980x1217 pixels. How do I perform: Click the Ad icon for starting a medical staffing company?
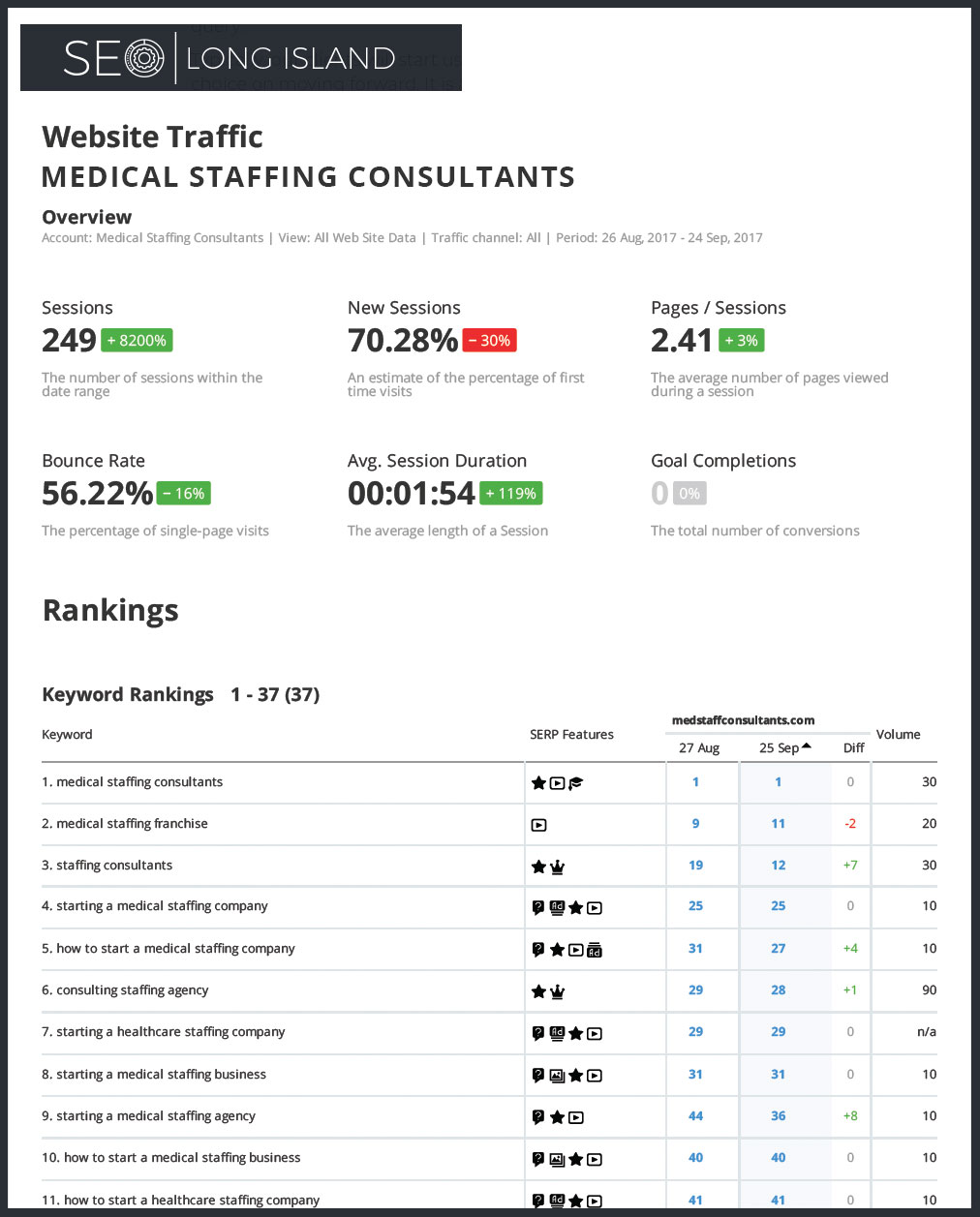(557, 908)
